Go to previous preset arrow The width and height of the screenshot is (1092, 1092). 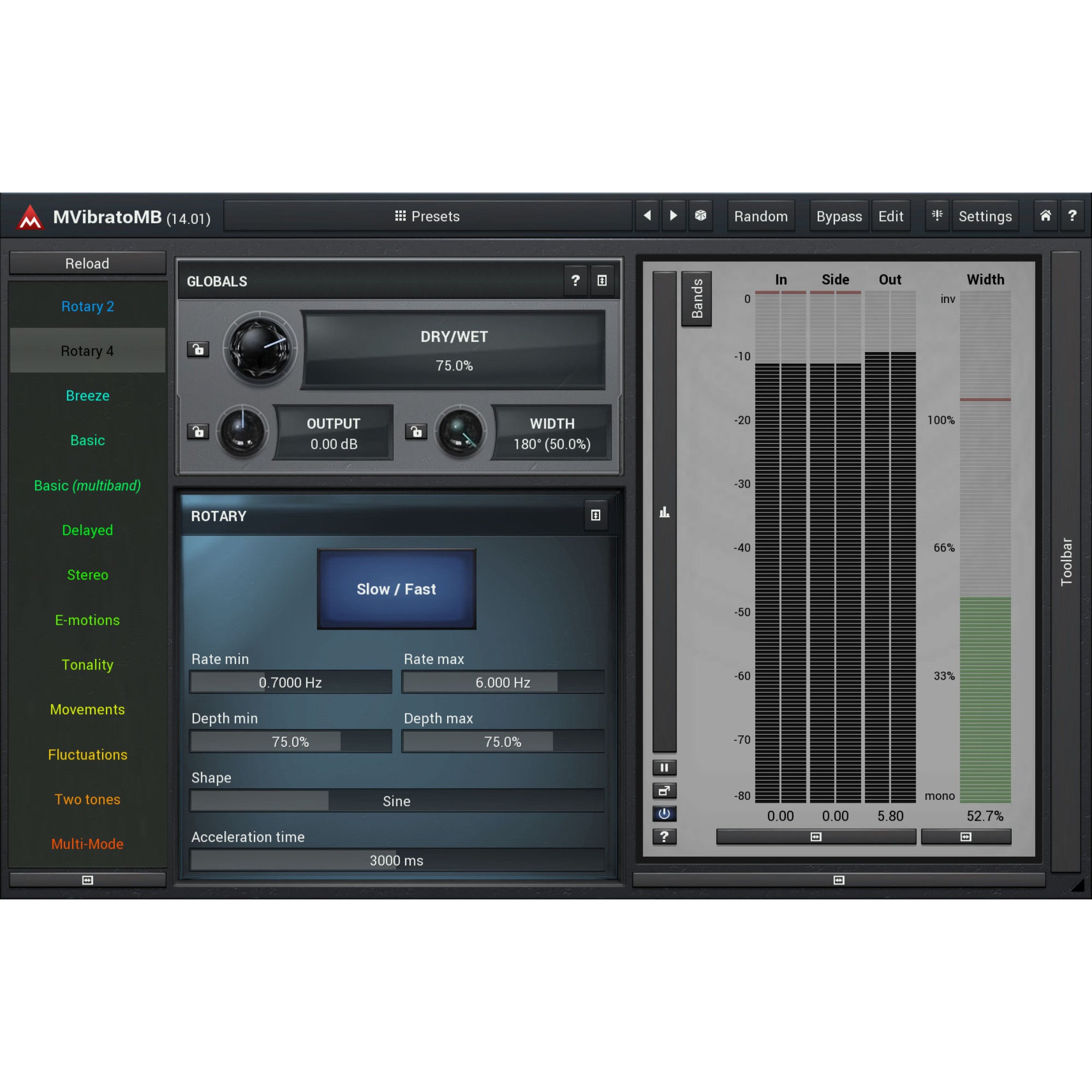(647, 215)
